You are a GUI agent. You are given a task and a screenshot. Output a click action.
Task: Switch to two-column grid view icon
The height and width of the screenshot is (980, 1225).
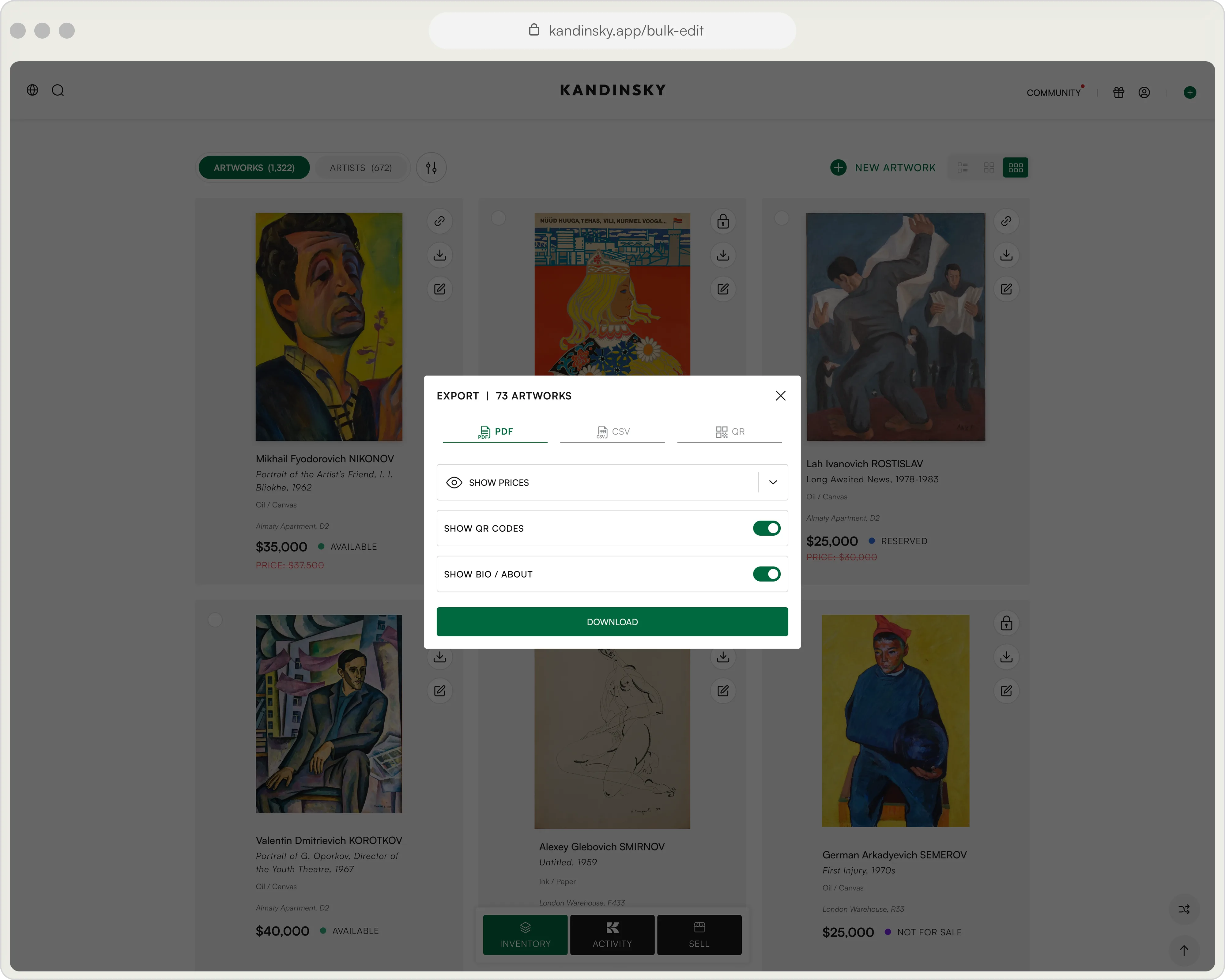[x=989, y=168]
